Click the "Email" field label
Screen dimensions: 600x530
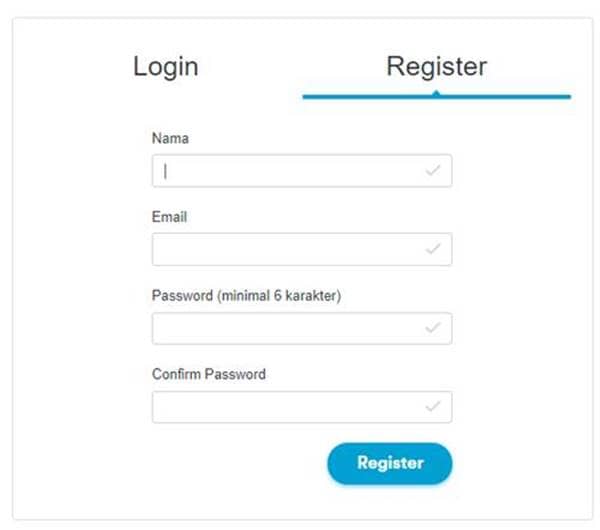(x=169, y=216)
